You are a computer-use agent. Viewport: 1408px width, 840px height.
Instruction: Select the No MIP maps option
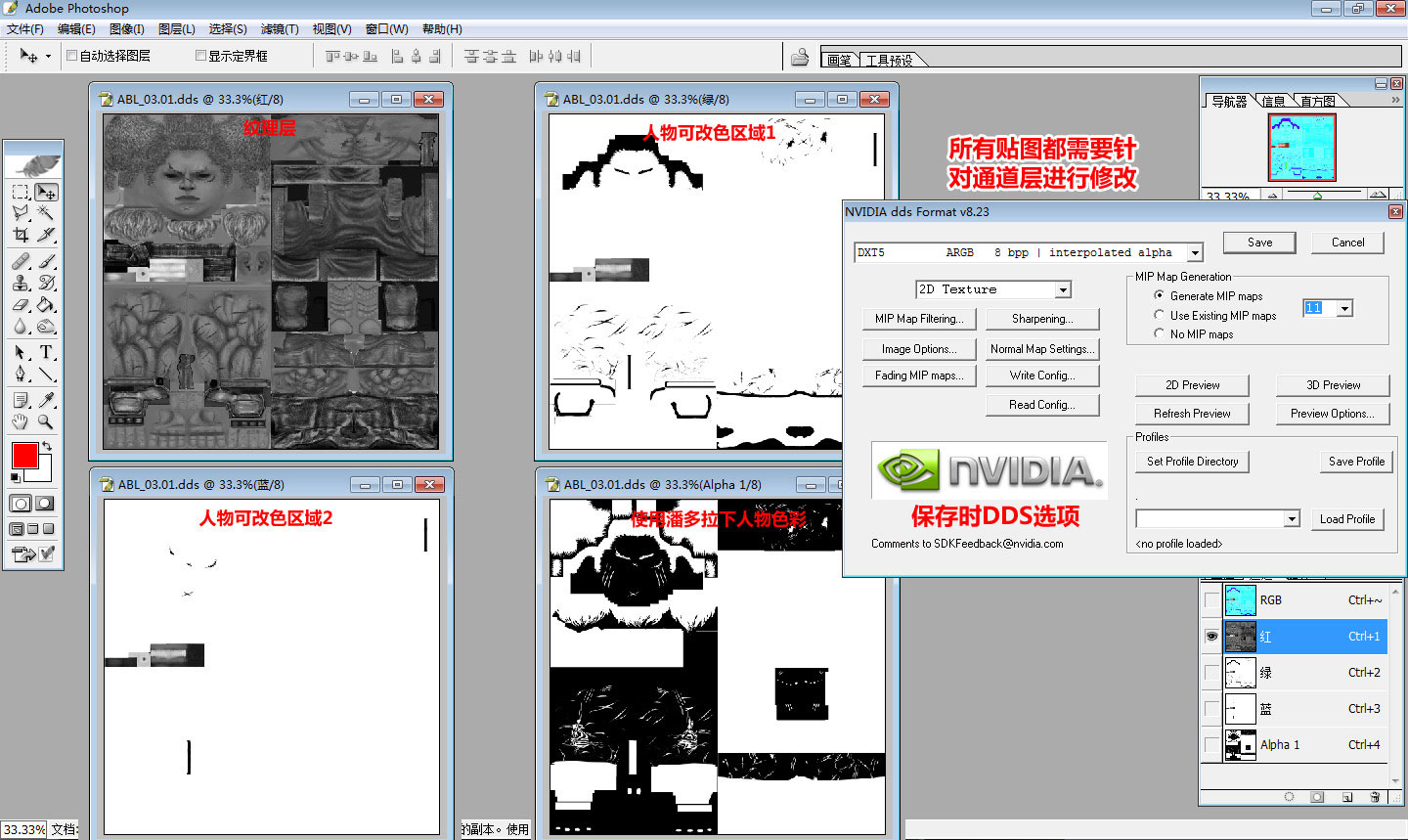pyautogui.click(x=1160, y=334)
